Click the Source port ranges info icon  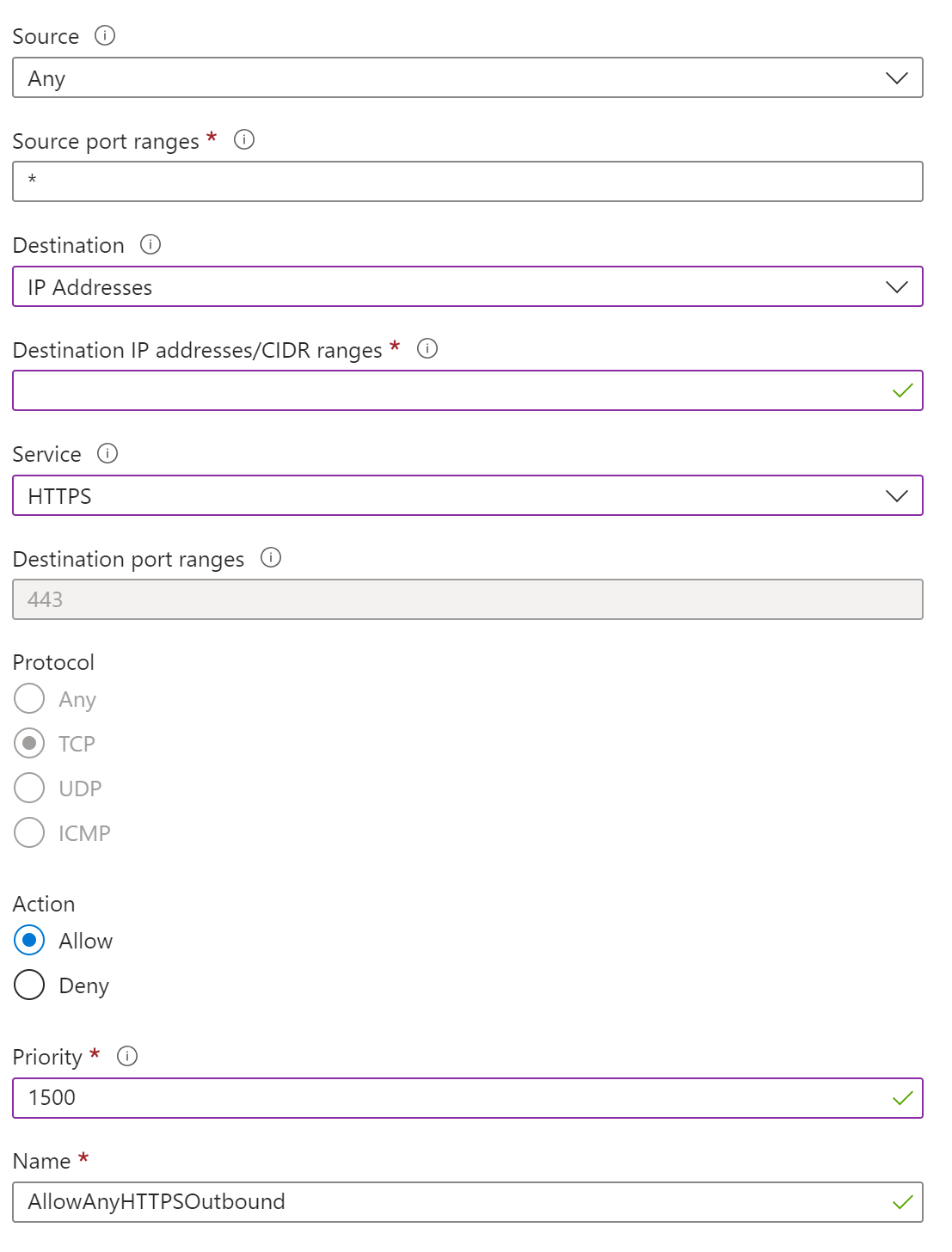tap(243, 140)
